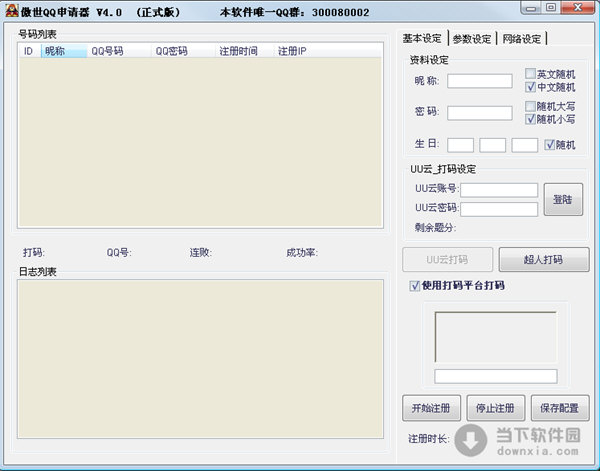Click the captcha image box
600x471 pixels.
tap(496, 337)
